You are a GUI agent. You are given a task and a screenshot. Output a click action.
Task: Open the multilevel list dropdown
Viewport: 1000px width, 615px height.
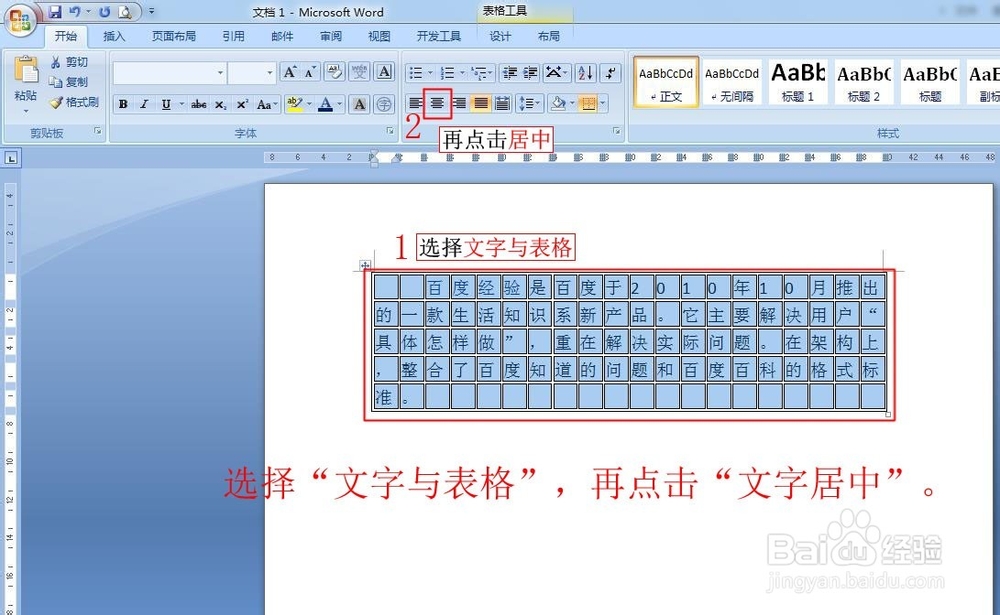pyautogui.click(x=482, y=73)
